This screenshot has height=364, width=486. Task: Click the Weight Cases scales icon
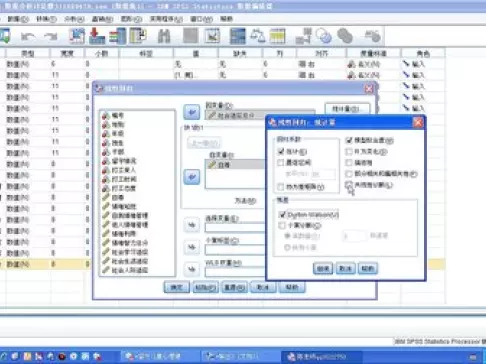click(x=258, y=36)
